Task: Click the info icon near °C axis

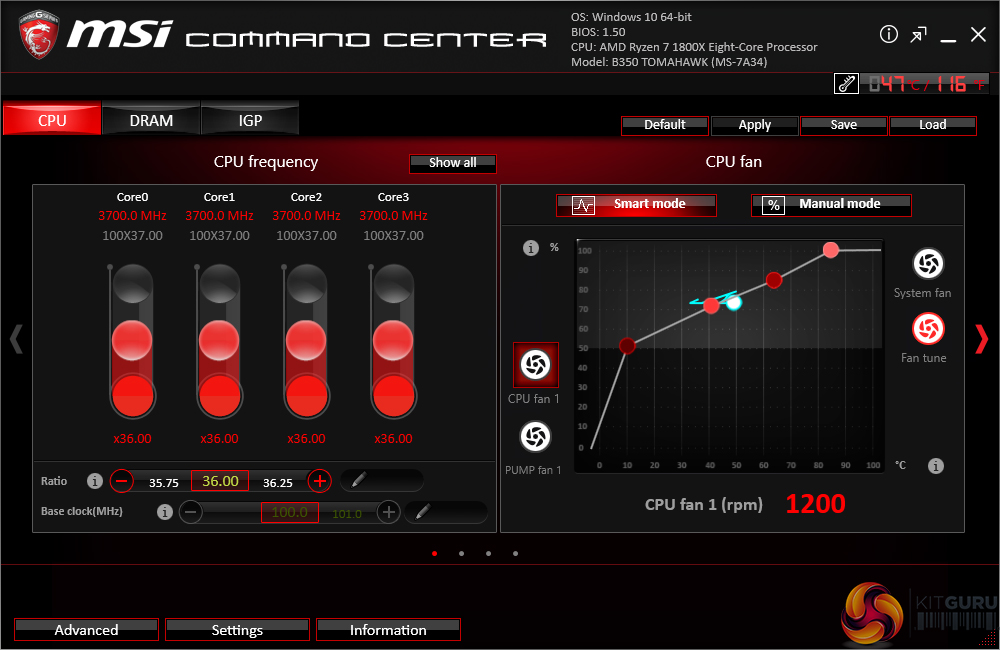Action: pyautogui.click(x=936, y=466)
